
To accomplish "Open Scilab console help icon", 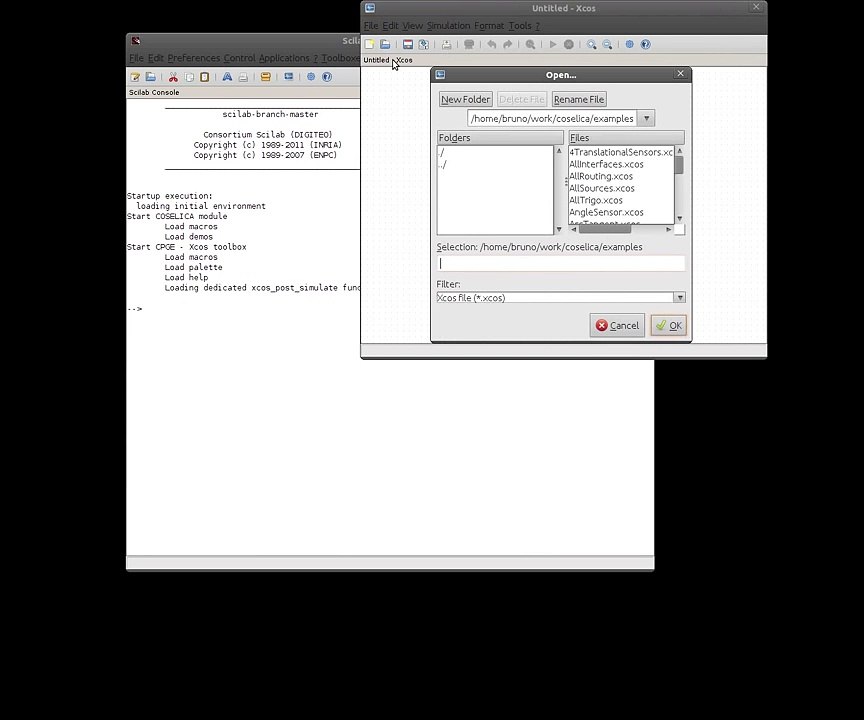I will click(x=327, y=77).
